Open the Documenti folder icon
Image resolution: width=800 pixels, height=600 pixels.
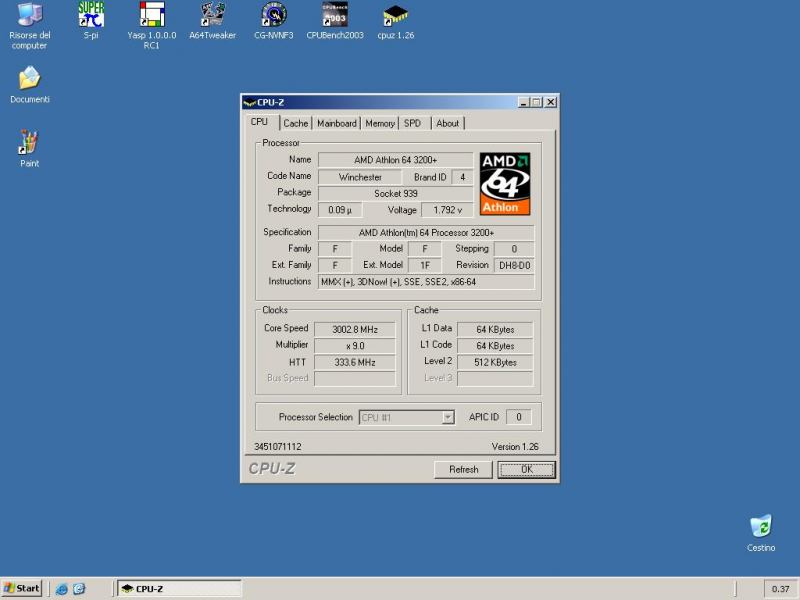(x=30, y=85)
